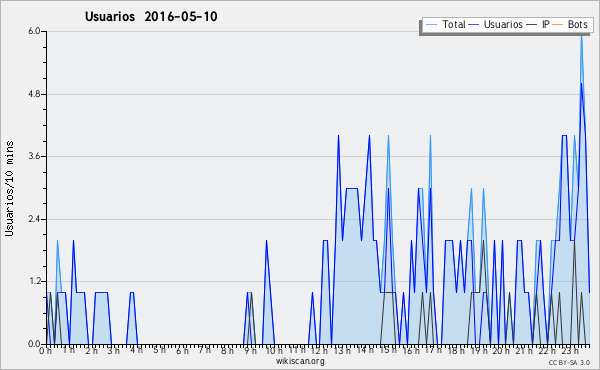This screenshot has height=370, width=600.
Task: Click the '22 h' x-axis label
Action: pos(547,351)
